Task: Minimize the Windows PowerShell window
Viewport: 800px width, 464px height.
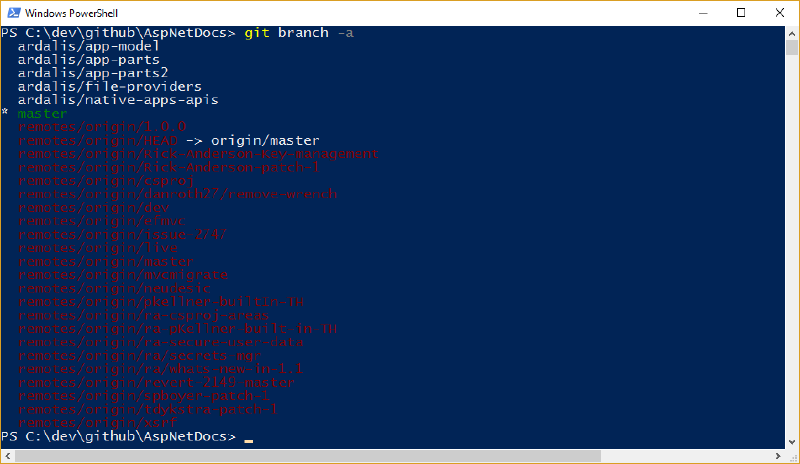Action: coord(703,13)
